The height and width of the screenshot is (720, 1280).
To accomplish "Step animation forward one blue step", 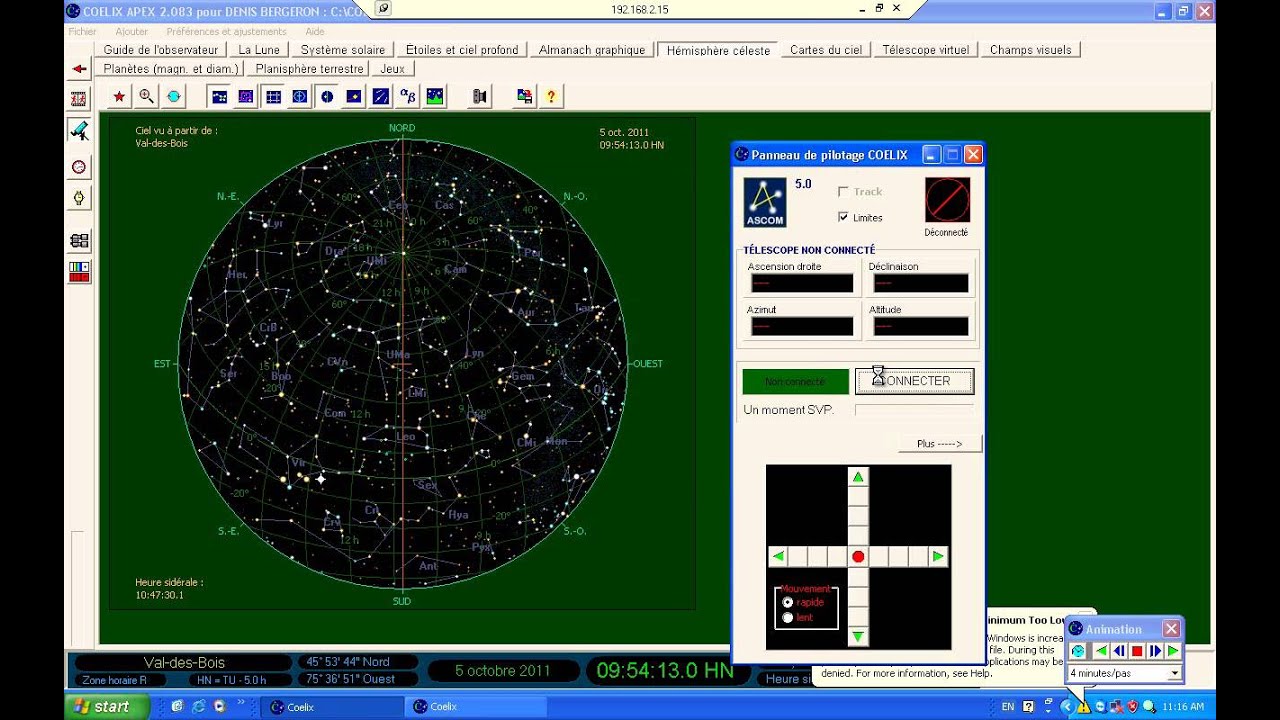I will pos(1155,651).
